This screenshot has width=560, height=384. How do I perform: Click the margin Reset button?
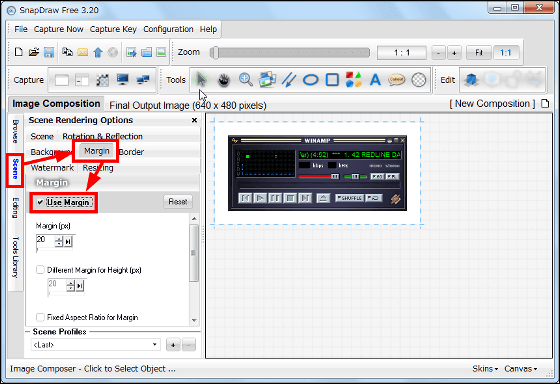(x=178, y=202)
